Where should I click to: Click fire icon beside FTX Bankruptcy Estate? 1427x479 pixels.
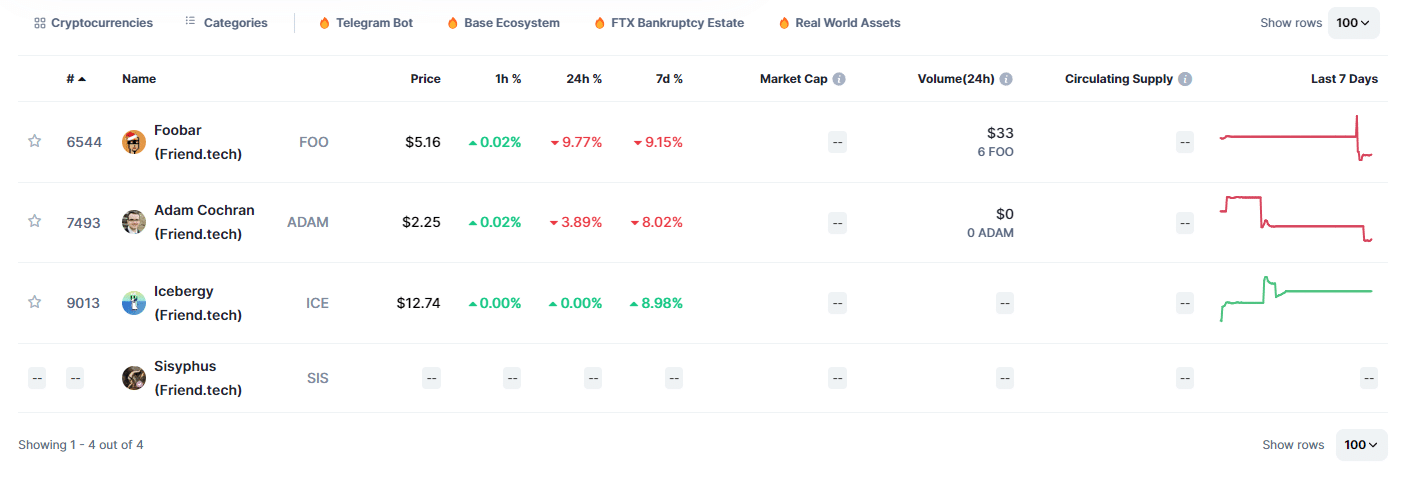pyautogui.click(x=599, y=23)
